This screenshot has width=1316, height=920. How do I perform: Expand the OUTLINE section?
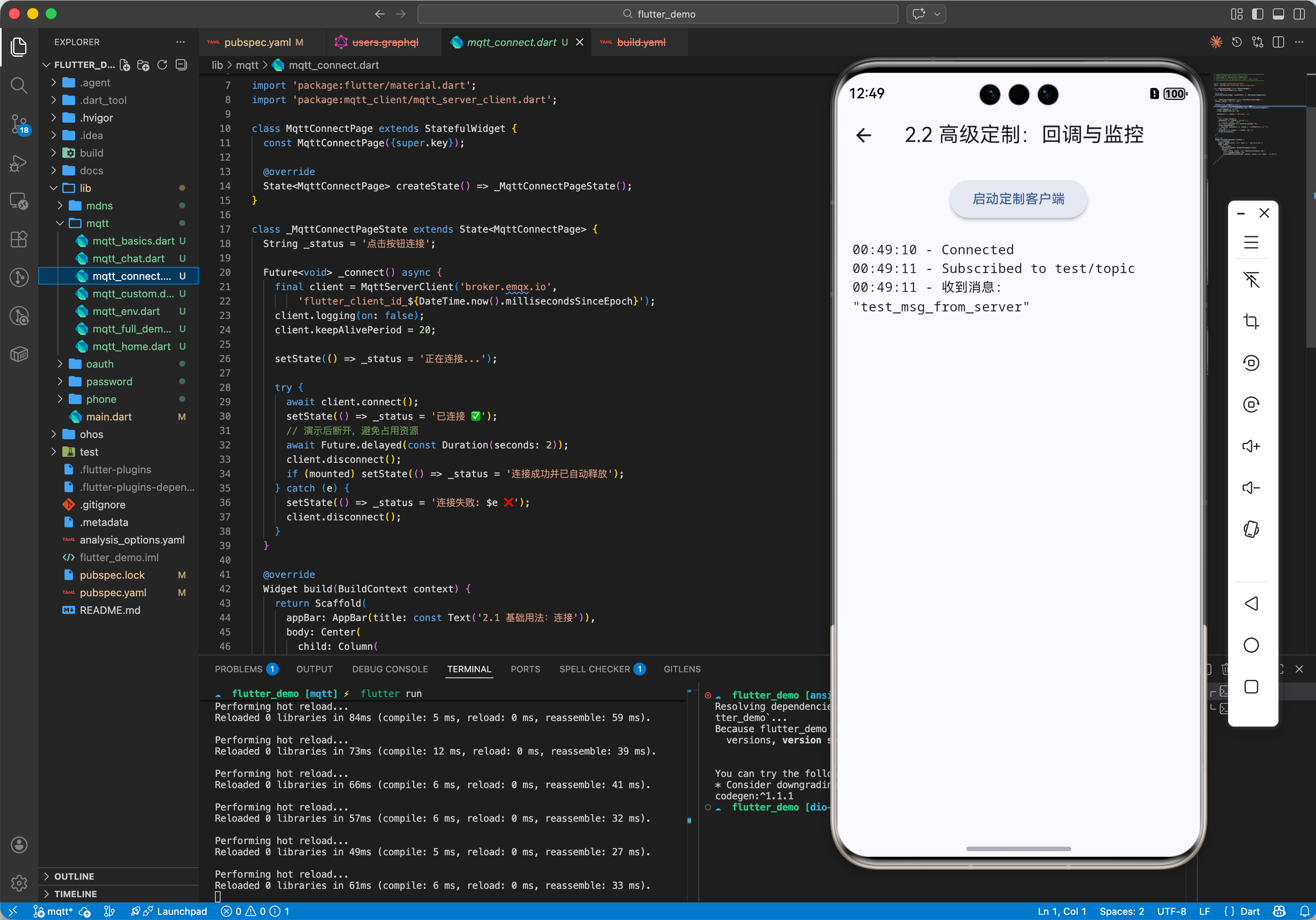tap(74, 876)
